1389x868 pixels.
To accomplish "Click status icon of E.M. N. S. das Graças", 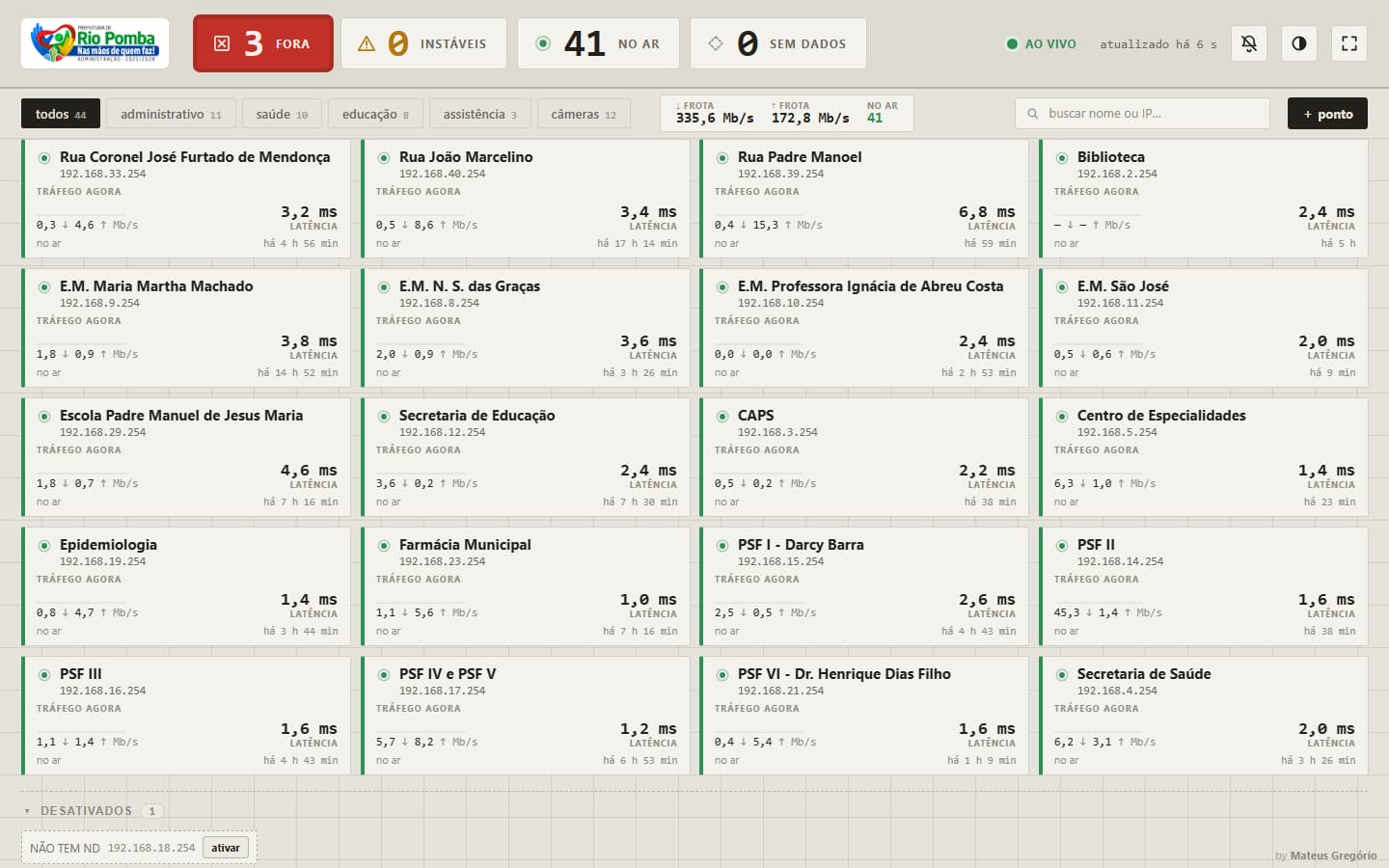I will [384, 287].
